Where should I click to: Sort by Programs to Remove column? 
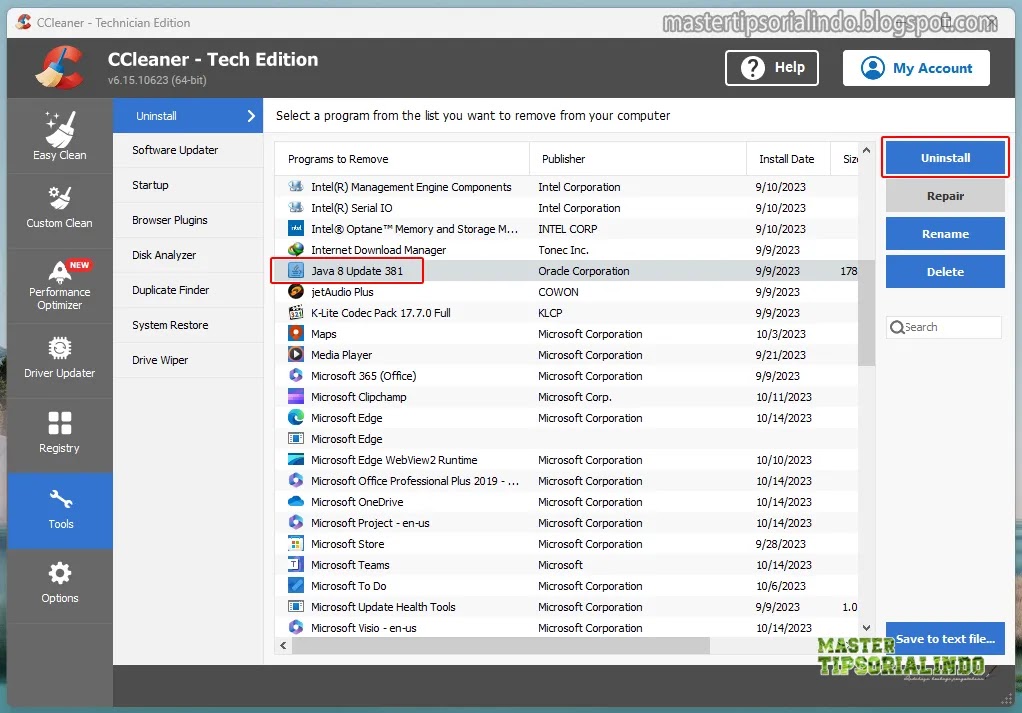[402, 159]
